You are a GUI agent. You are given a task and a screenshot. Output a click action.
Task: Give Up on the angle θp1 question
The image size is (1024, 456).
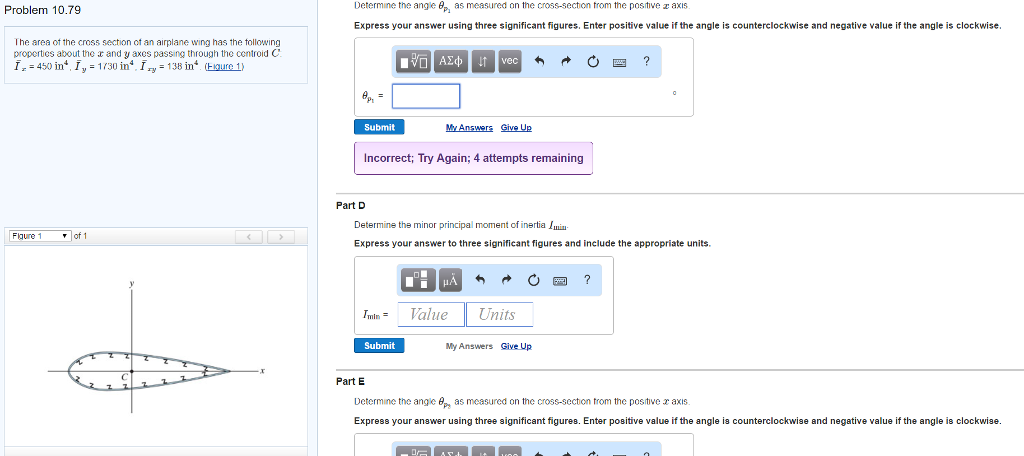click(516, 127)
